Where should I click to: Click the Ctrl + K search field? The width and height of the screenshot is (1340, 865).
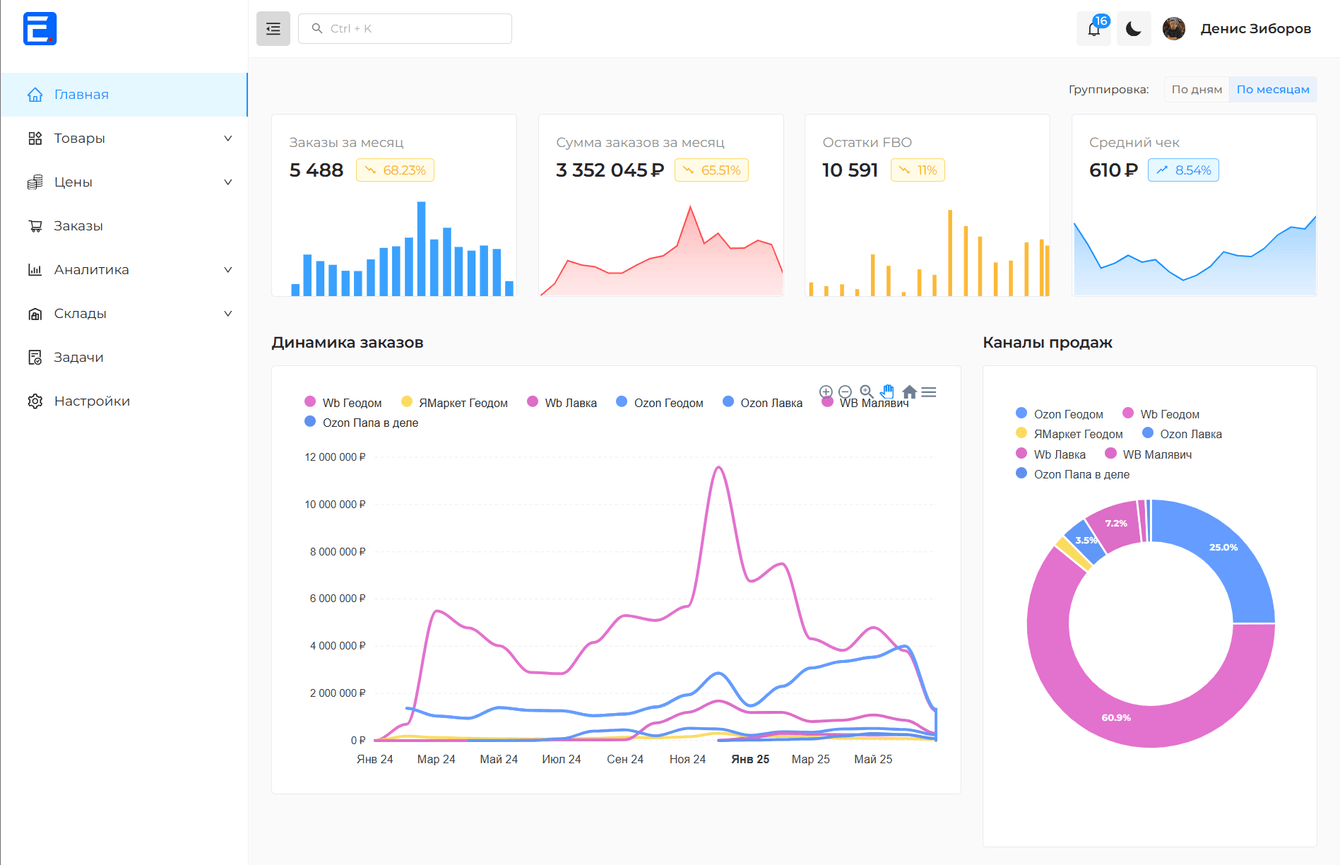coord(405,28)
